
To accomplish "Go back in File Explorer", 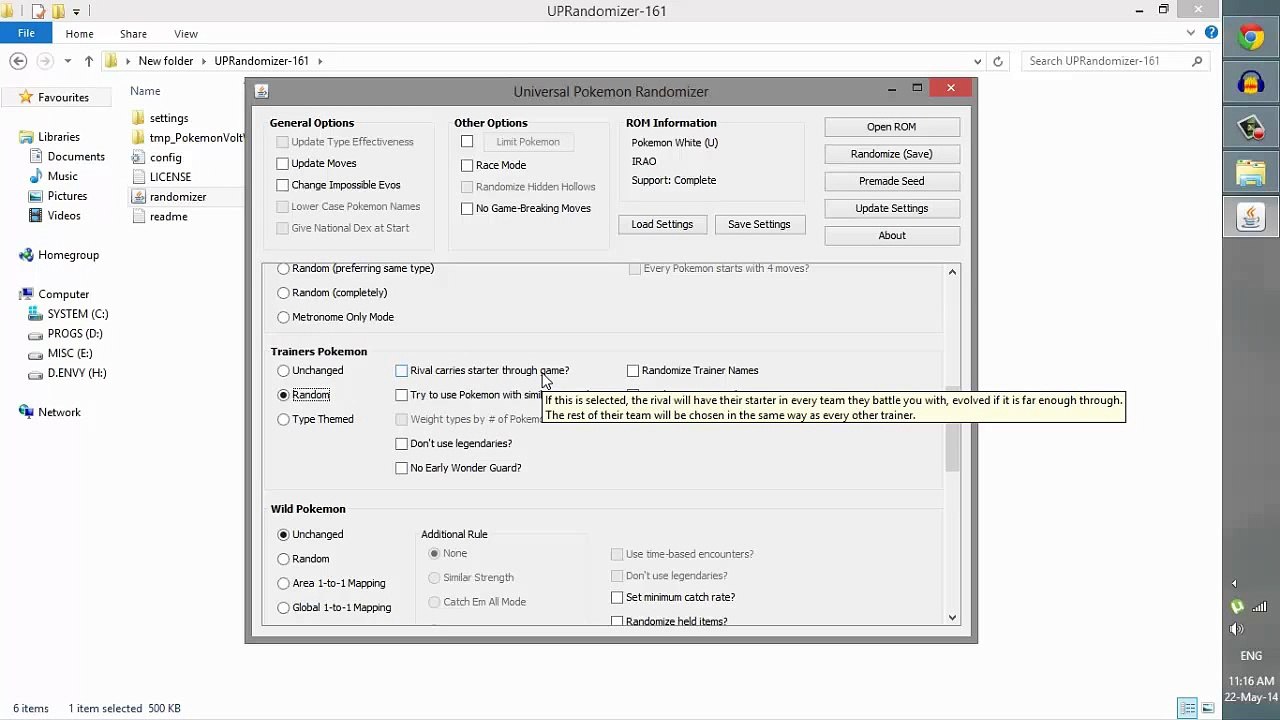I will [18, 61].
